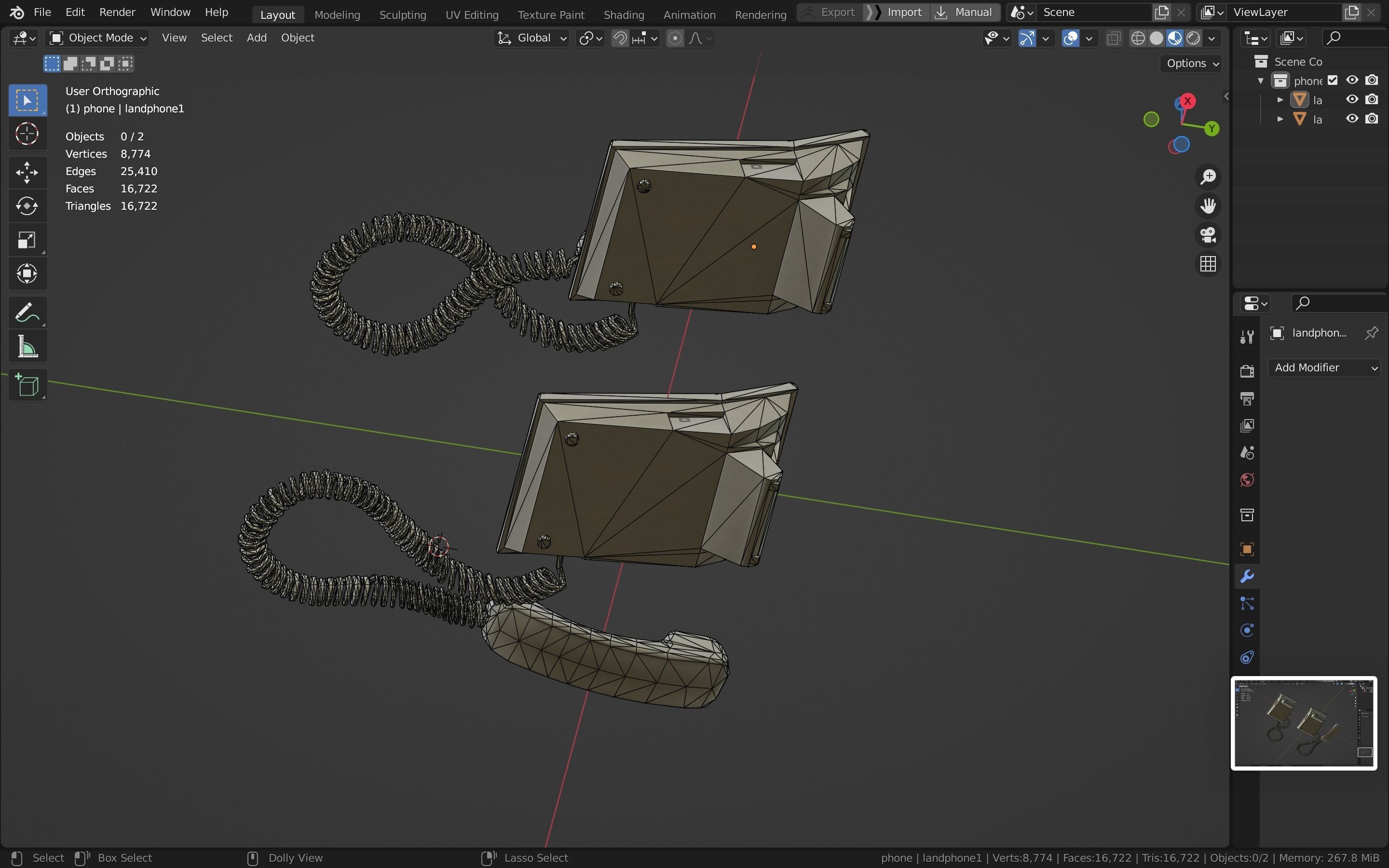Open the Object properties tab
This screenshot has height=868, width=1389.
[1247, 549]
